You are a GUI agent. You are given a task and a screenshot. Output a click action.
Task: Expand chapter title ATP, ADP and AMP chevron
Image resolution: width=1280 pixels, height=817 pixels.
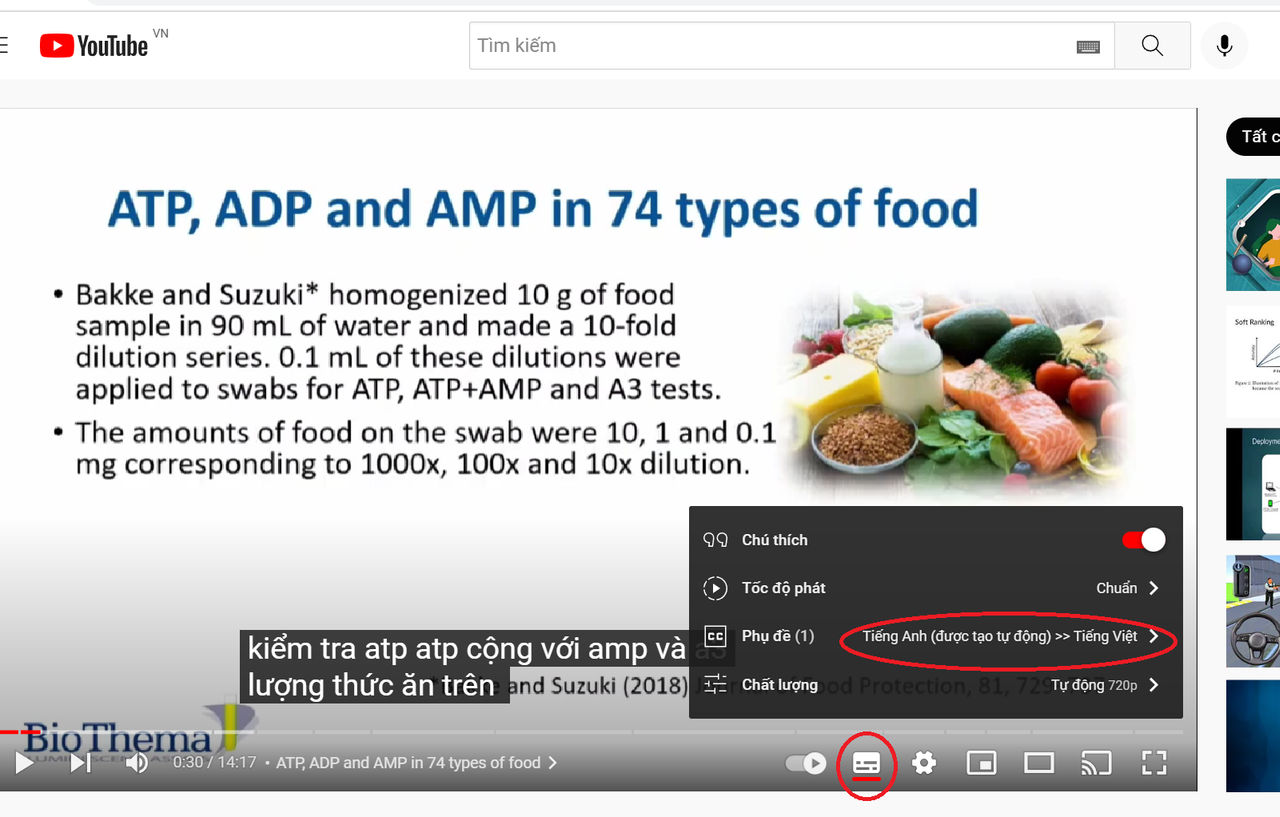tap(551, 763)
